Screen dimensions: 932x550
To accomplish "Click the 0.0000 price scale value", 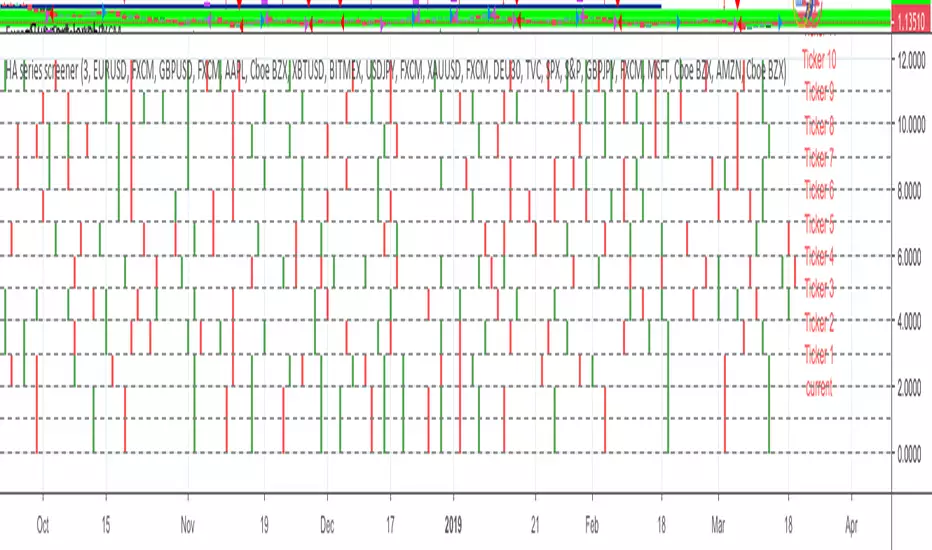I will click(909, 454).
